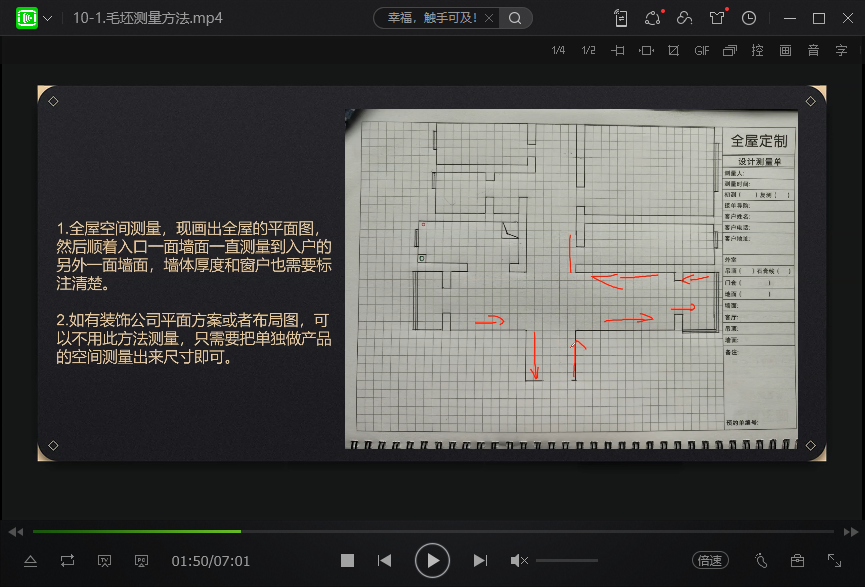The image size is (865, 587).
Task: Click the fast-forward double-arrow beside progress bar
Action: pyautogui.click(x=851, y=532)
